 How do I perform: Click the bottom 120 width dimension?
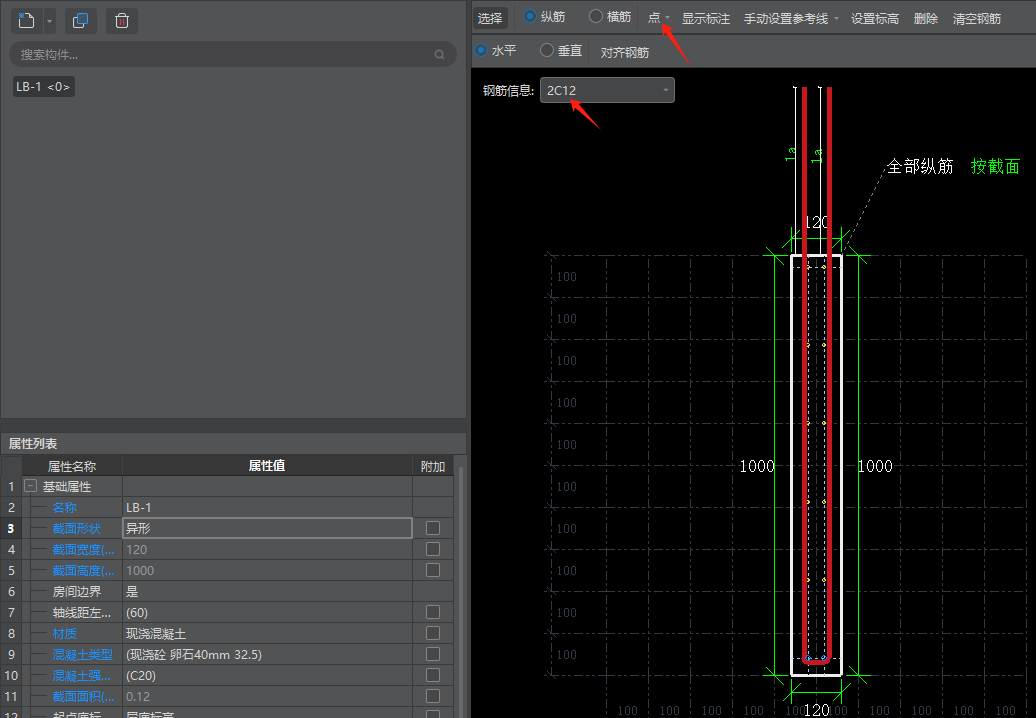(817, 710)
